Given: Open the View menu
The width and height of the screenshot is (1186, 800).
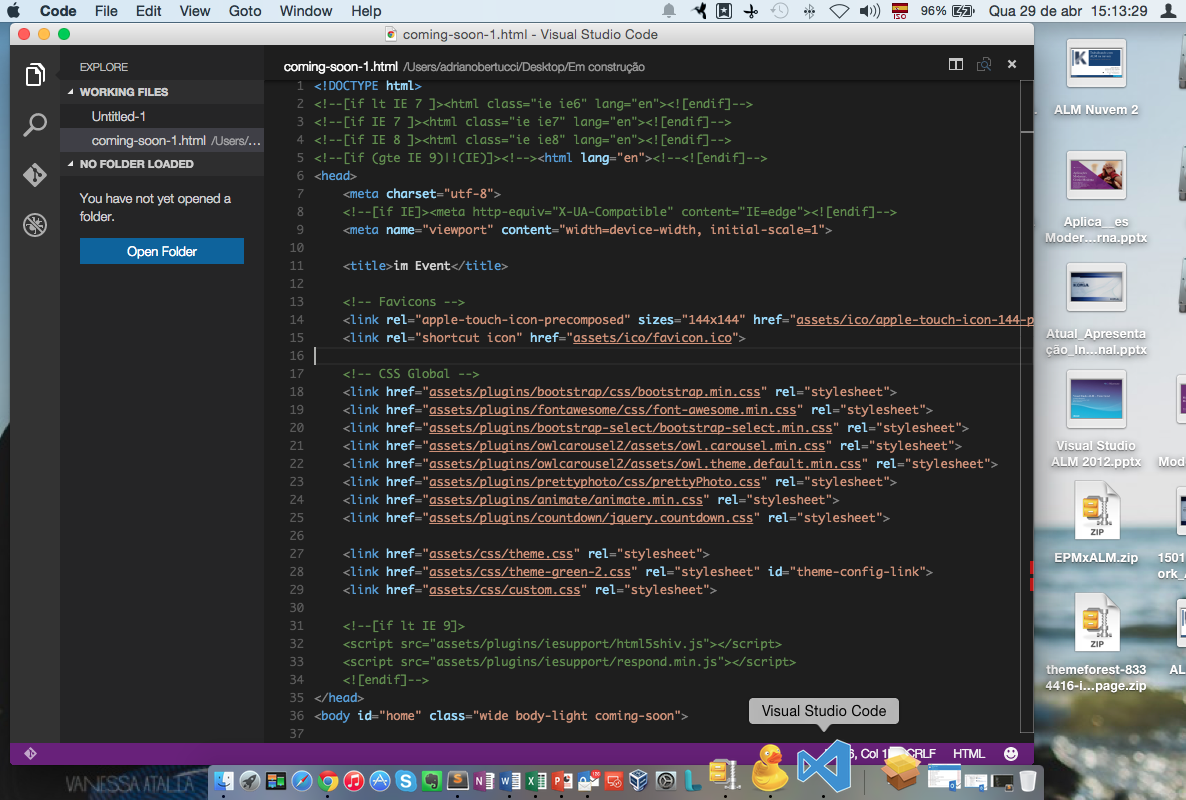Looking at the screenshot, I should tap(194, 11).
